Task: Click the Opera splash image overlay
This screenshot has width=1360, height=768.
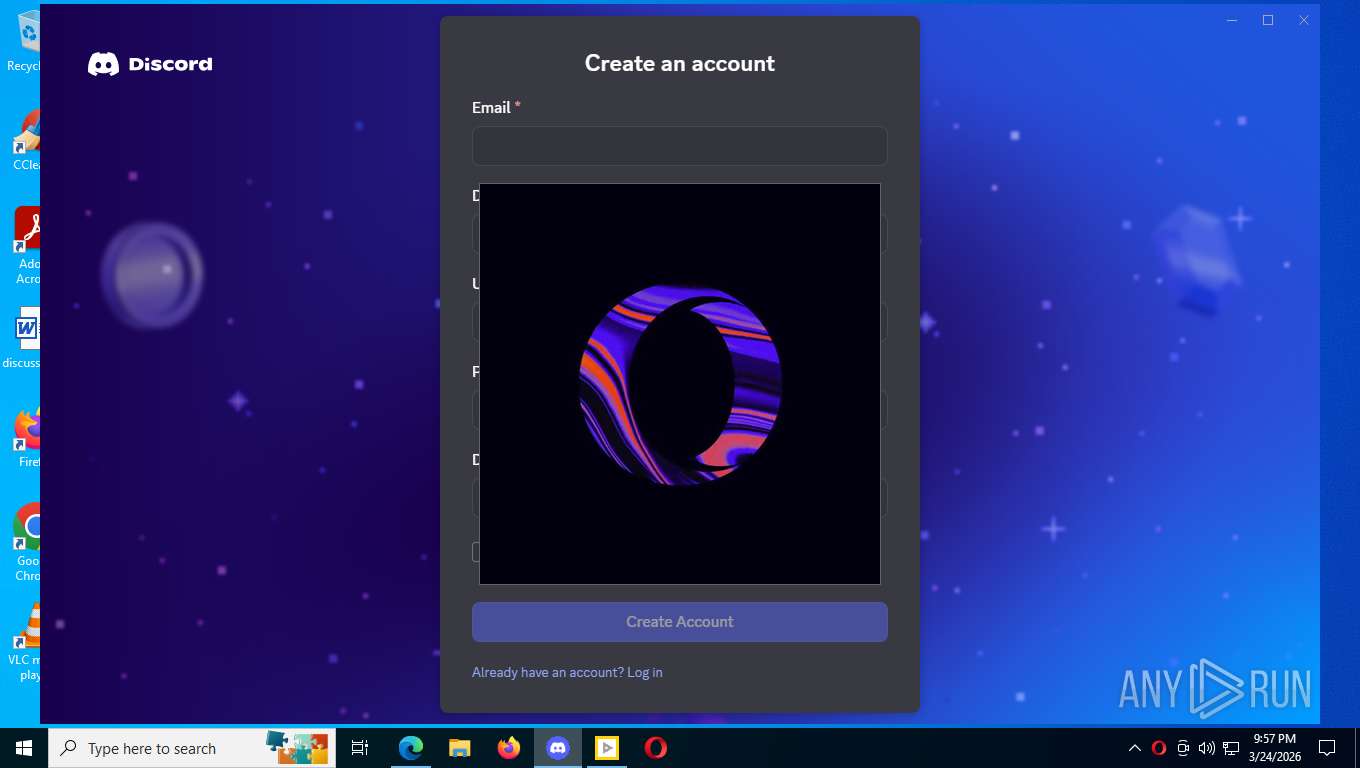Action: (680, 384)
